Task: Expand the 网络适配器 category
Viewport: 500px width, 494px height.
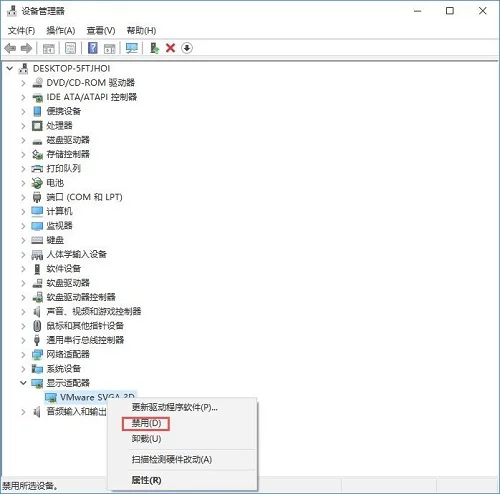Action: pyautogui.click(x=23, y=354)
